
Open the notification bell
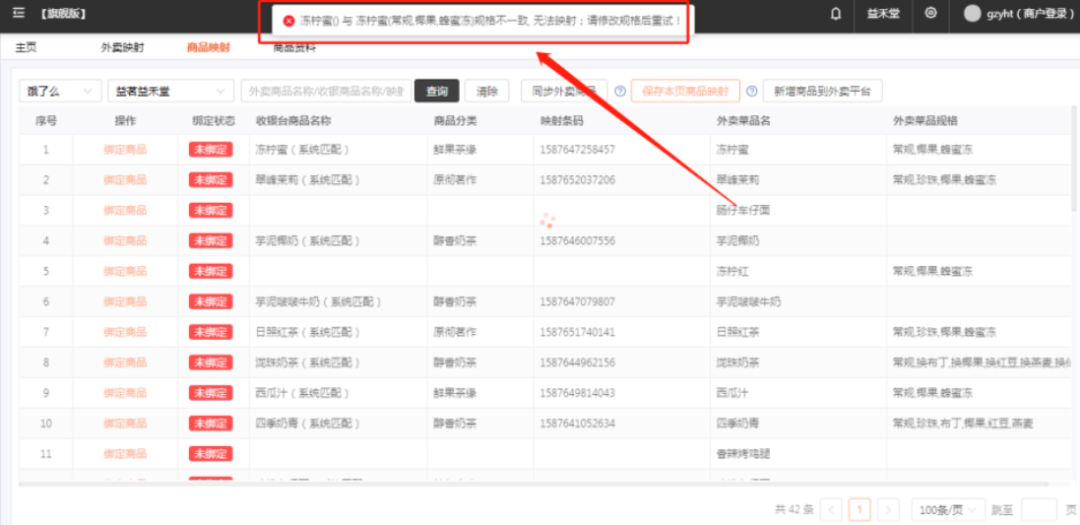[836, 14]
